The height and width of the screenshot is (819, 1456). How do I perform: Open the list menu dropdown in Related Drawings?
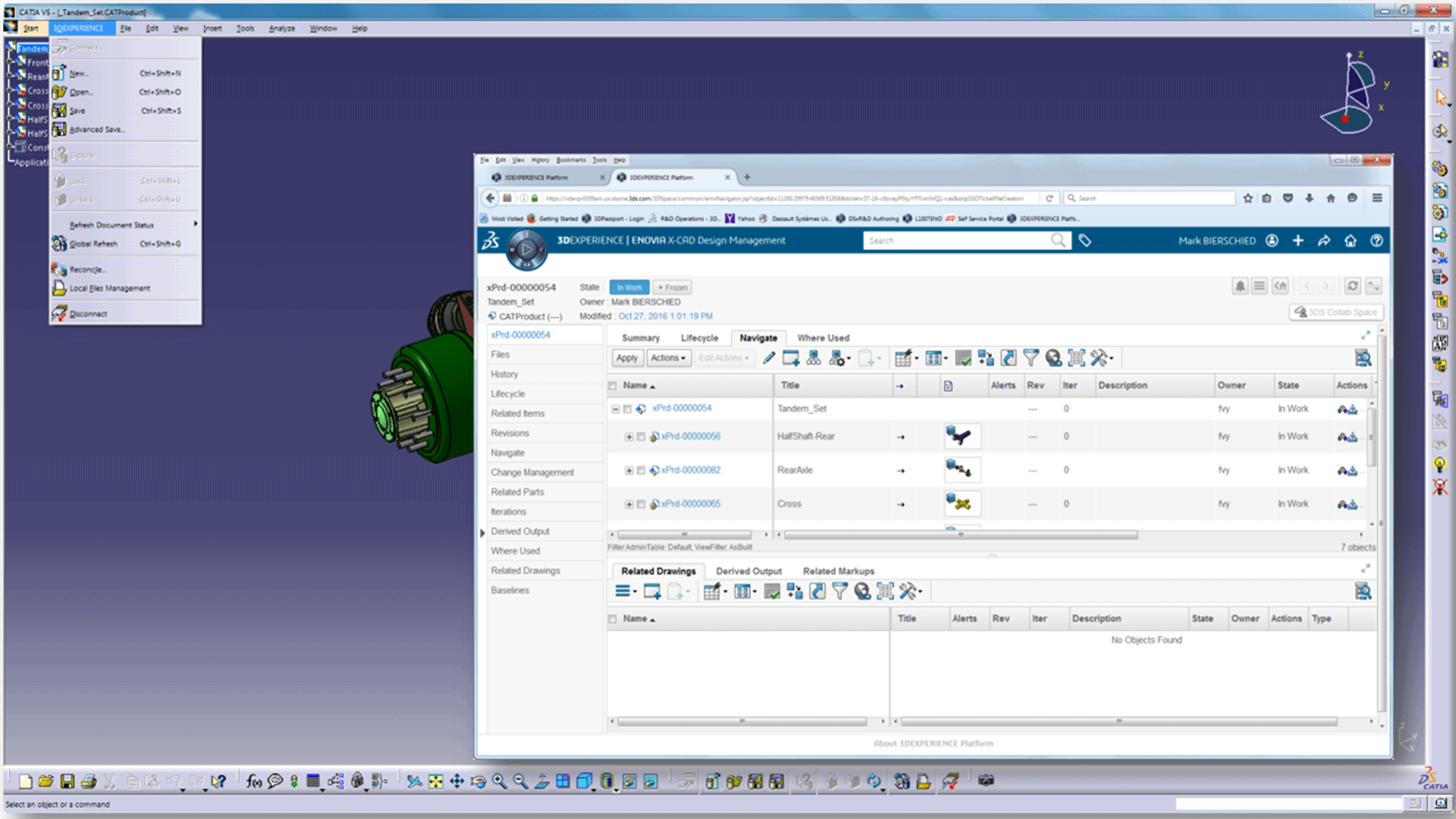pyautogui.click(x=626, y=591)
